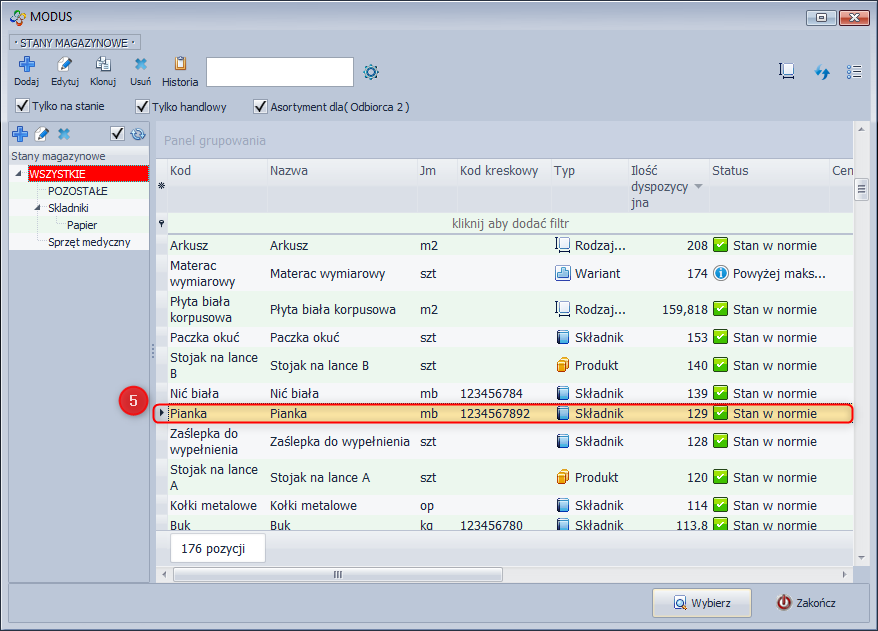Toggle the 'Tylko na stanie' checkbox
The width and height of the screenshot is (878, 631).
point(22,106)
